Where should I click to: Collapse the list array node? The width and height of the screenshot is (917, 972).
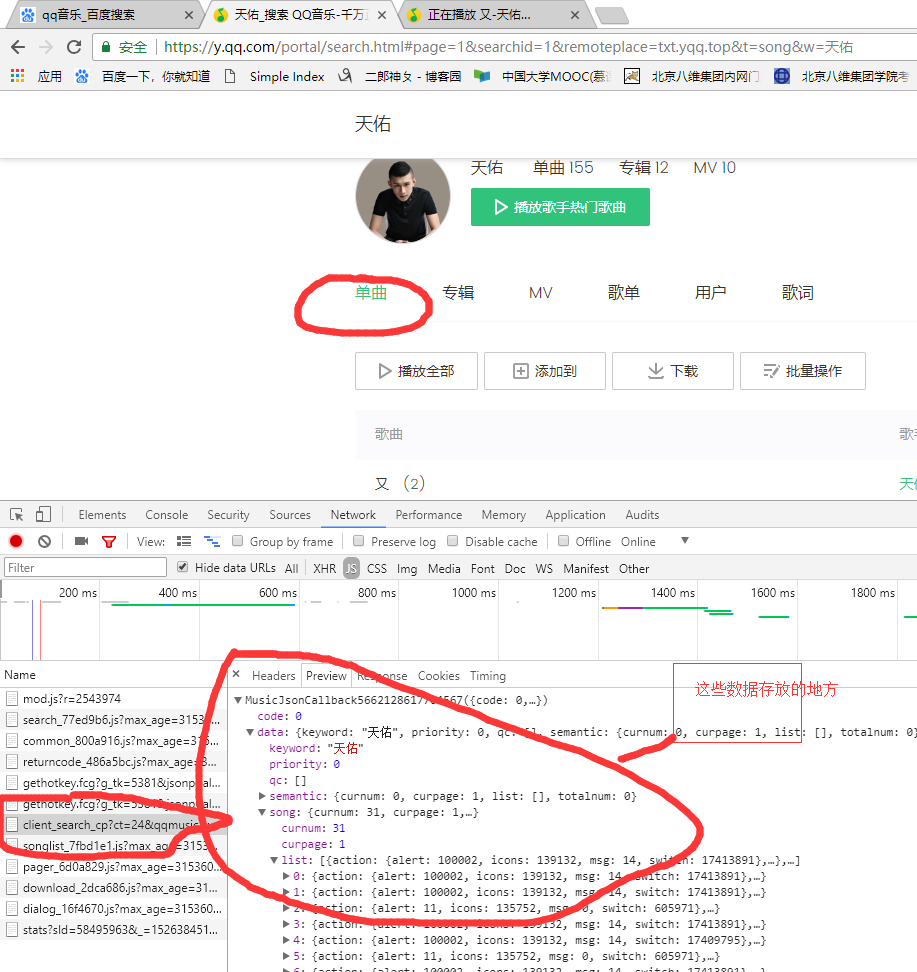coord(273,860)
